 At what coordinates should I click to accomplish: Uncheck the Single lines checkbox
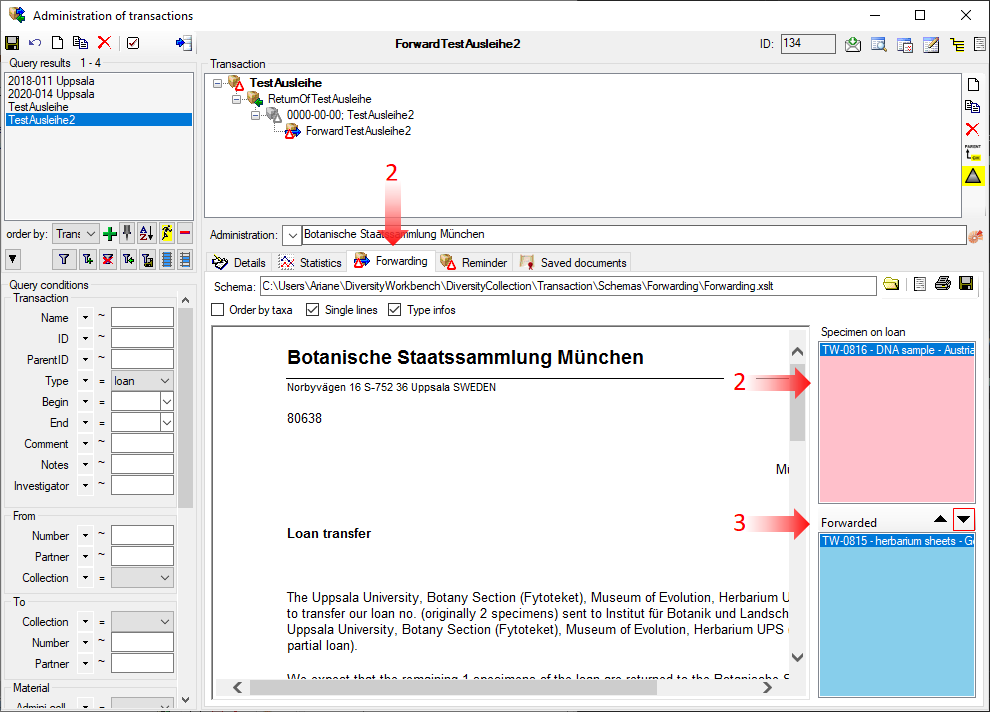click(313, 310)
